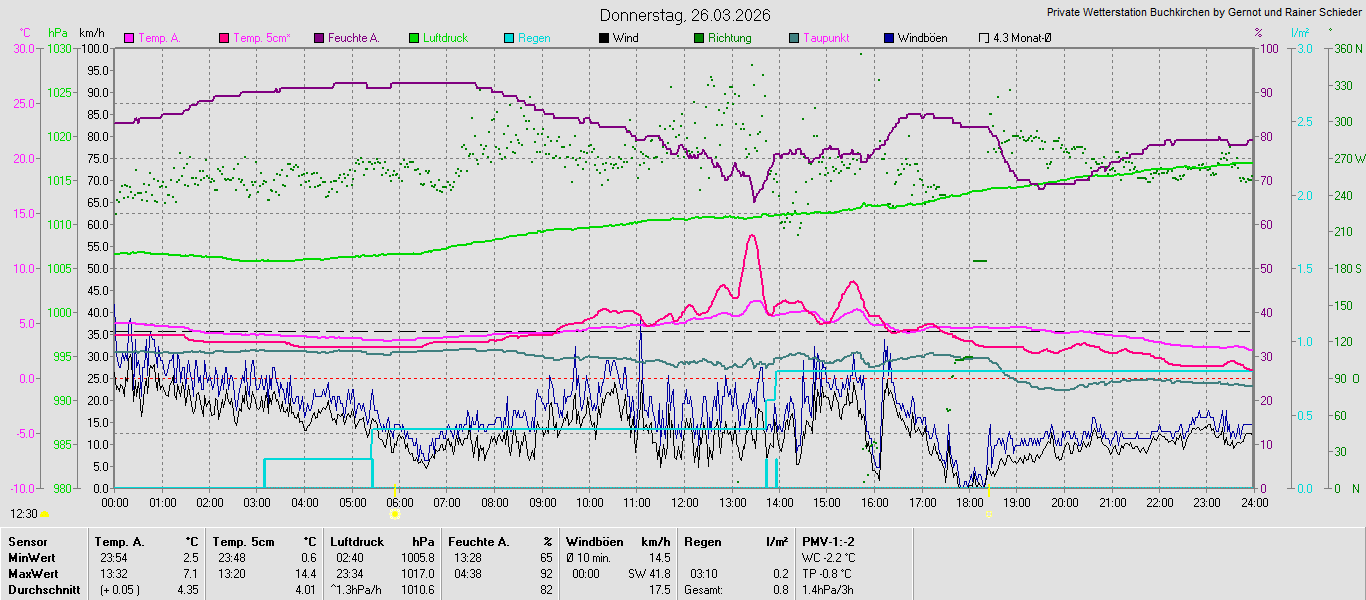Click the magenta Temp. A. legend swatch
This screenshot has width=1366, height=600.
tap(129, 38)
